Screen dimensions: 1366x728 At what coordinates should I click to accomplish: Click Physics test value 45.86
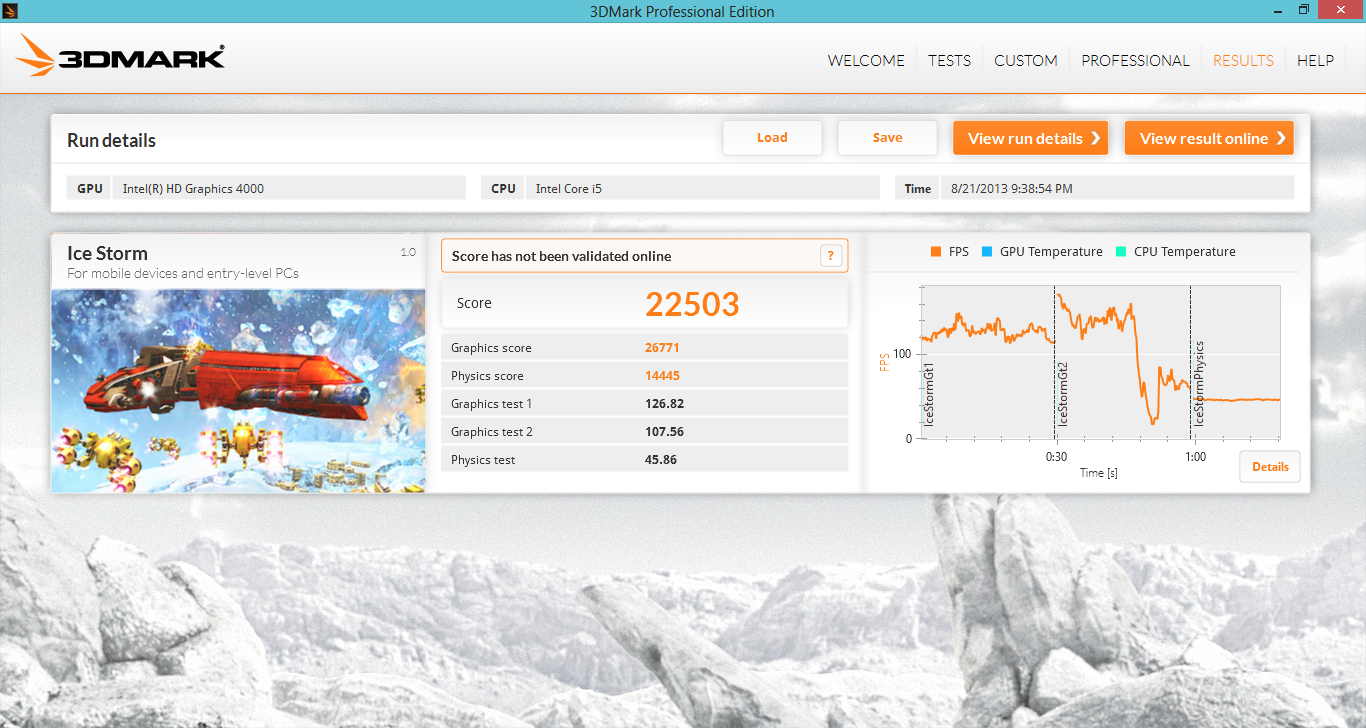pyautogui.click(x=661, y=460)
